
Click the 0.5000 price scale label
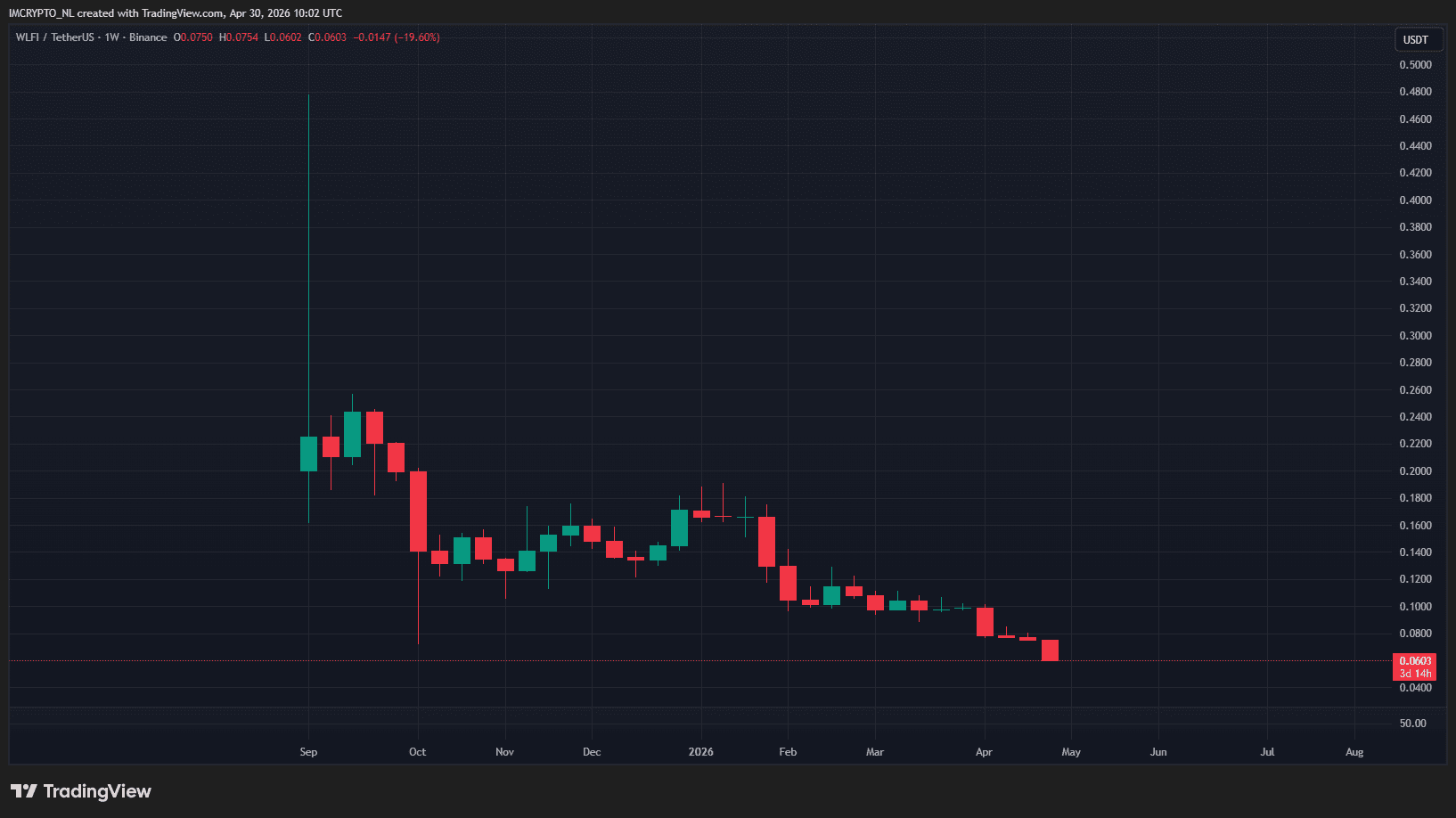click(1415, 65)
